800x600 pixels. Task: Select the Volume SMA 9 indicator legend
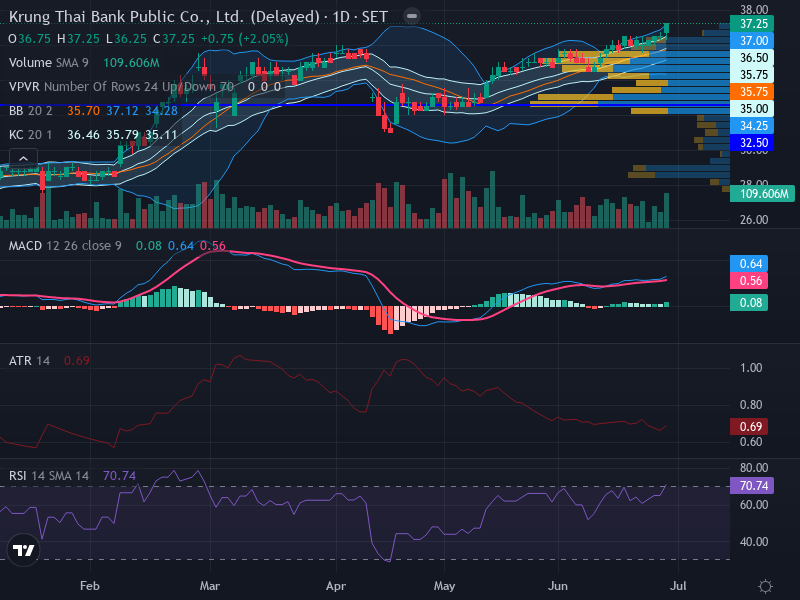(x=48, y=63)
